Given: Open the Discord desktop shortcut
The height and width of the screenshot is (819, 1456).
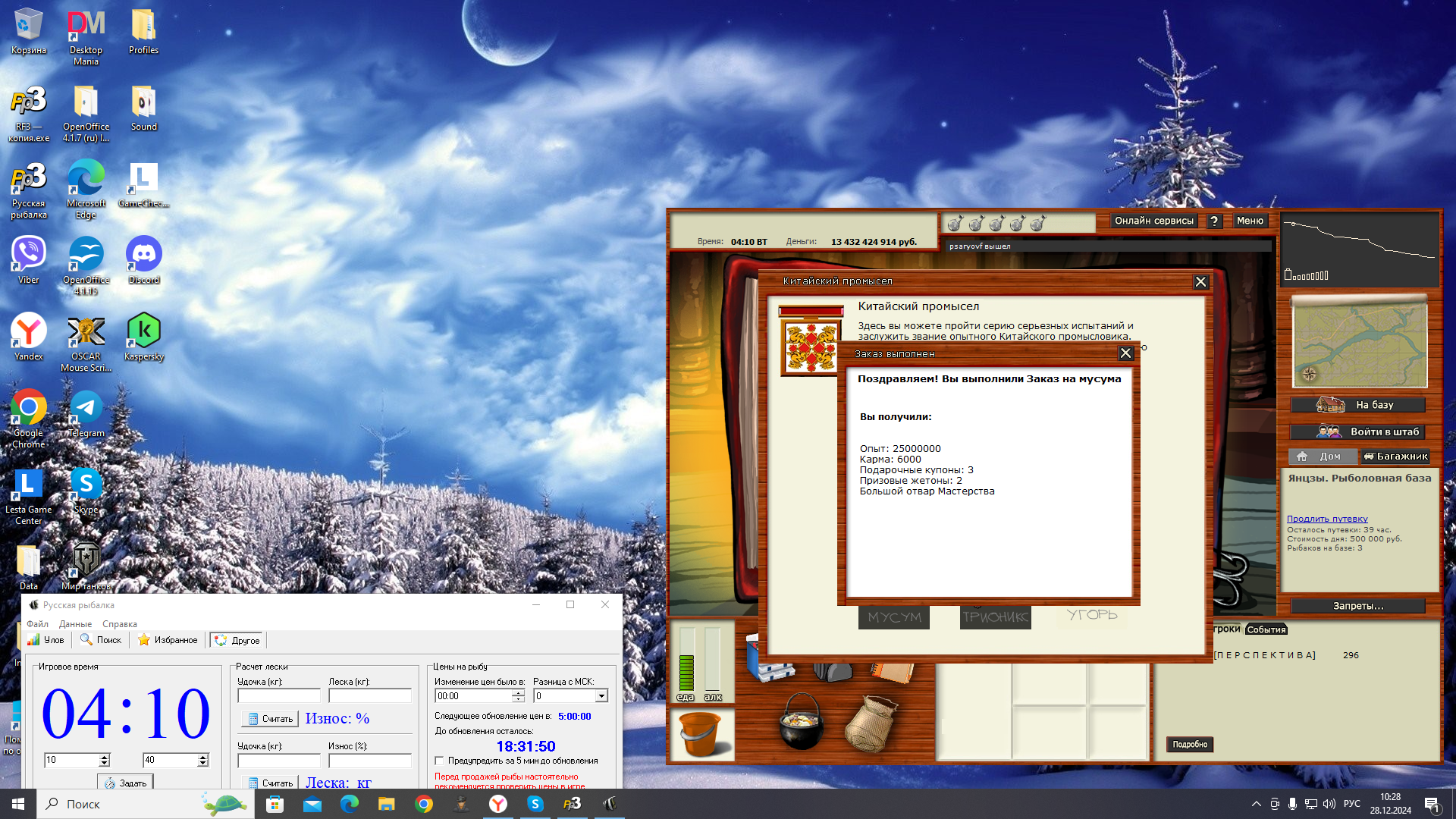Looking at the screenshot, I should coord(144,260).
